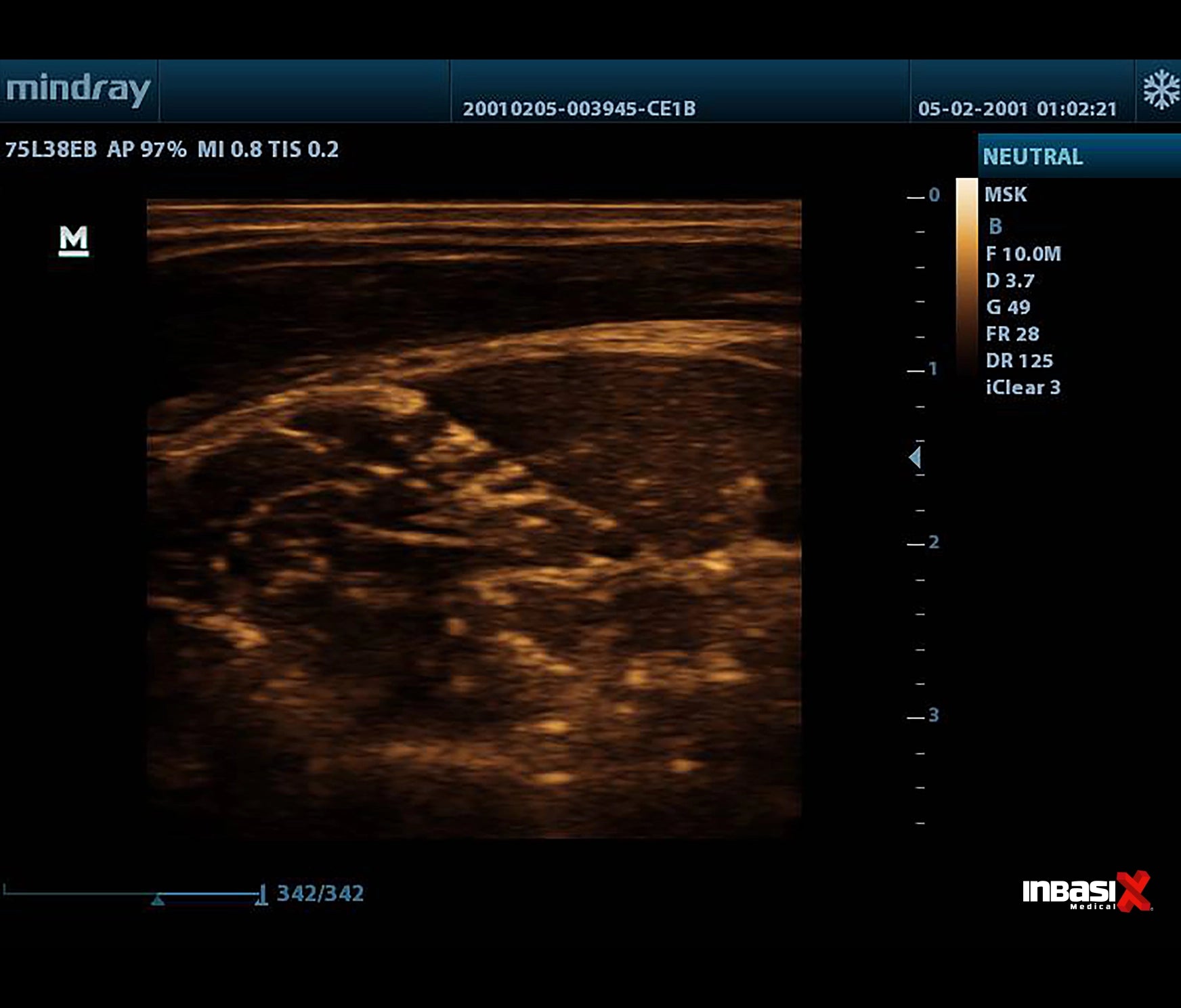The width and height of the screenshot is (1181, 1008).
Task: Click the cine loop start marker triangle
Action: (x=158, y=900)
